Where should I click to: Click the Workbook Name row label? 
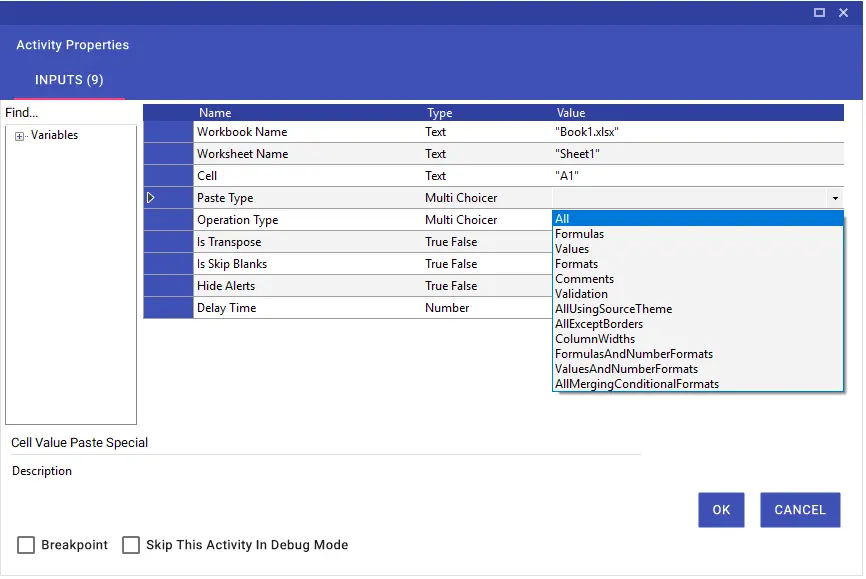[242, 132]
